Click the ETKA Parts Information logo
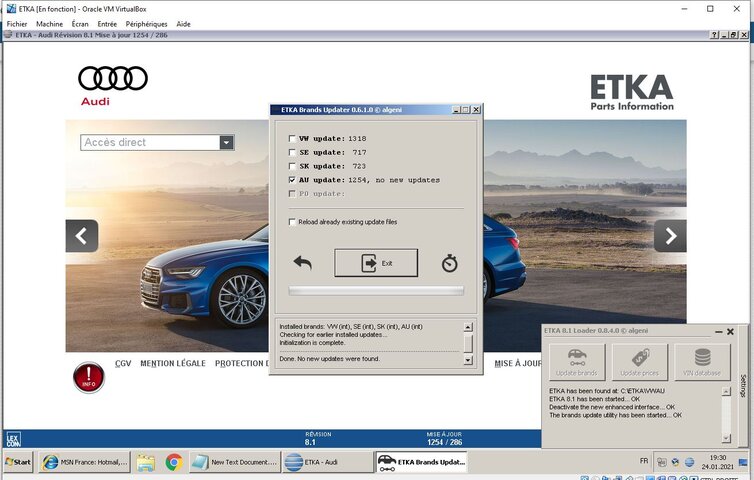The image size is (754, 480). (632, 92)
